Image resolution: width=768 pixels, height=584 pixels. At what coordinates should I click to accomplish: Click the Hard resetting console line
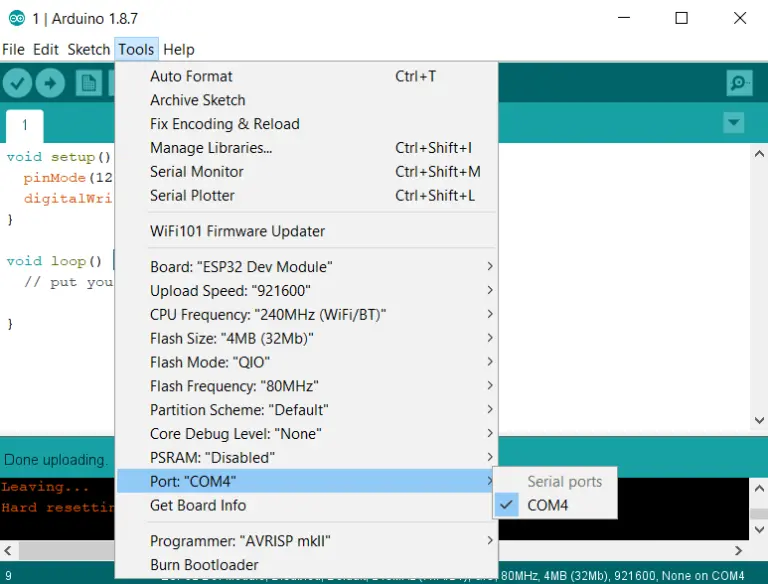tap(57, 508)
